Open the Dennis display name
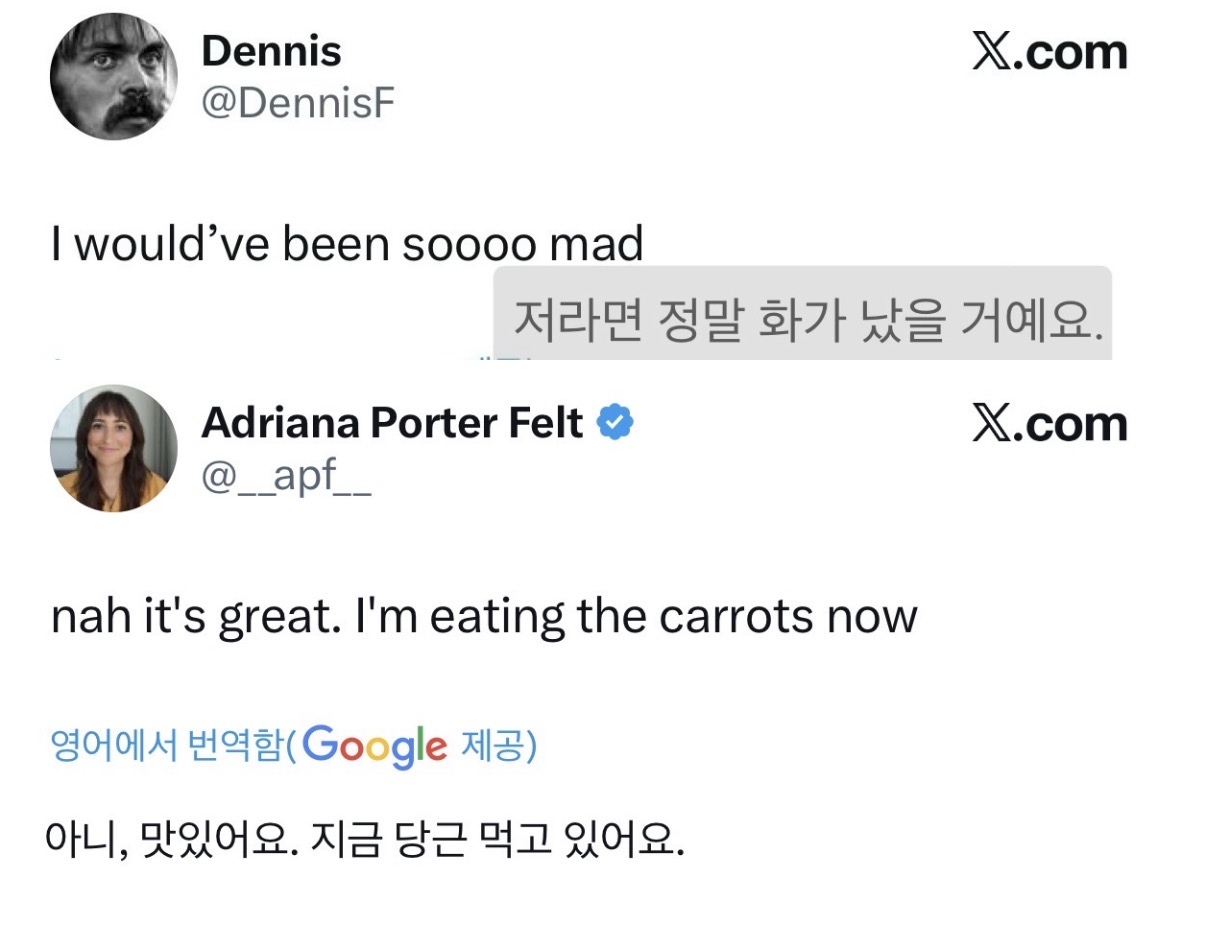The image size is (1206, 945). 271,52
